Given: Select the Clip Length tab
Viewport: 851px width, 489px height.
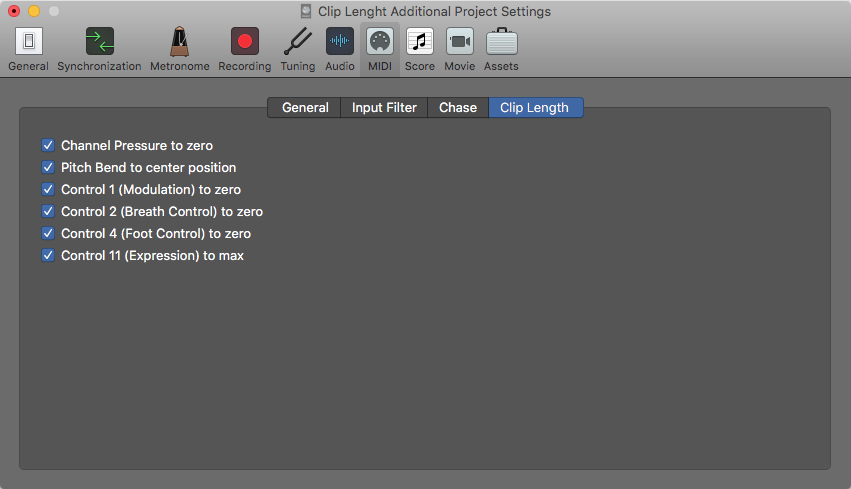Looking at the screenshot, I should click(535, 107).
